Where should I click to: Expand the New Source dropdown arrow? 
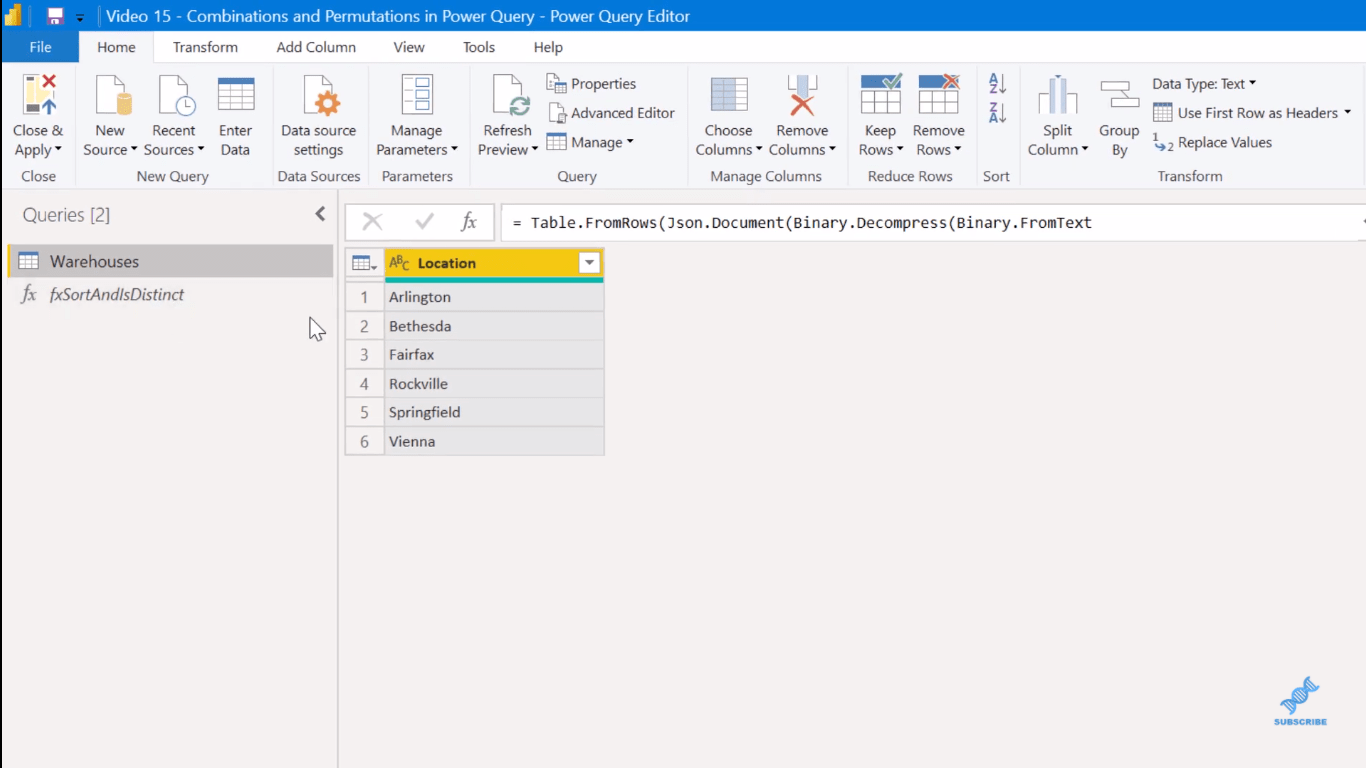pyautogui.click(x=133, y=150)
